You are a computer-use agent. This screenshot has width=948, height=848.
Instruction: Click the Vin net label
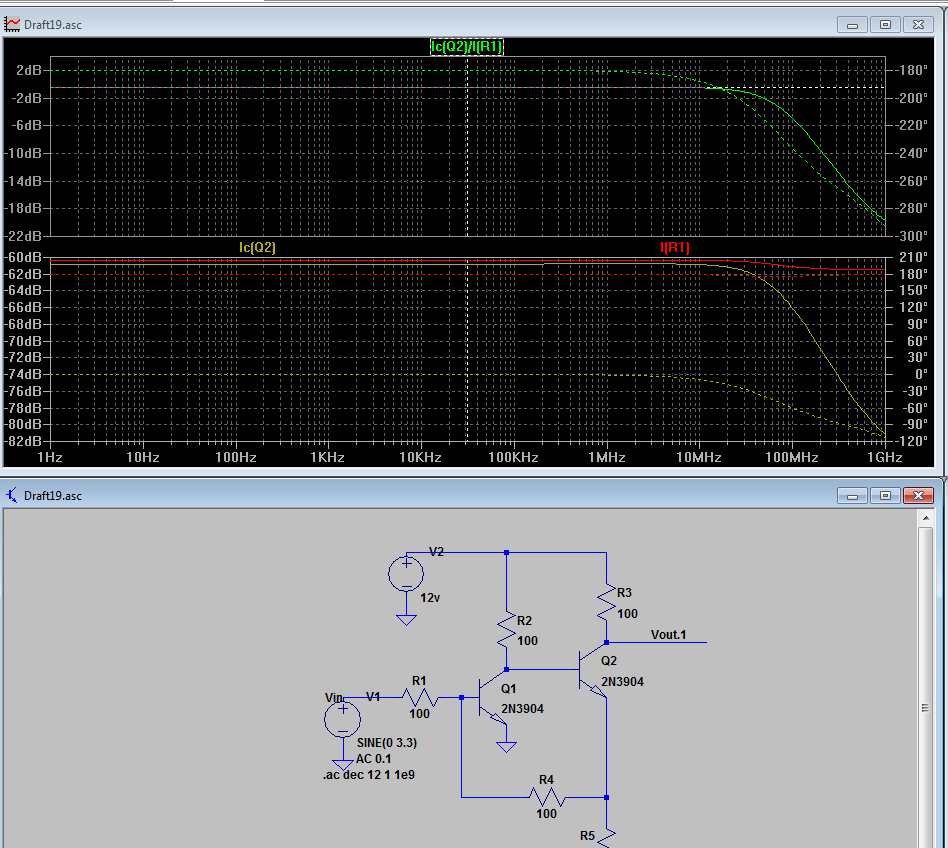click(x=334, y=697)
